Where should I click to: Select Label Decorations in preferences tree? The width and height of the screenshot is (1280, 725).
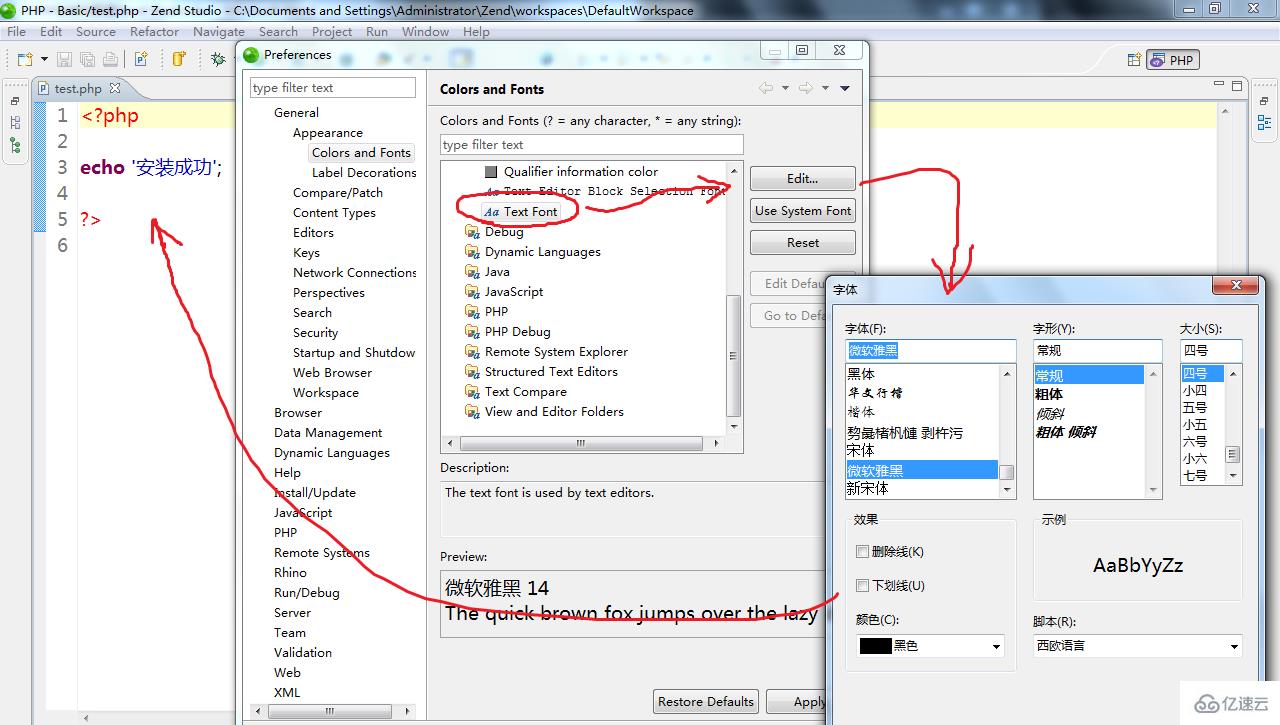363,172
